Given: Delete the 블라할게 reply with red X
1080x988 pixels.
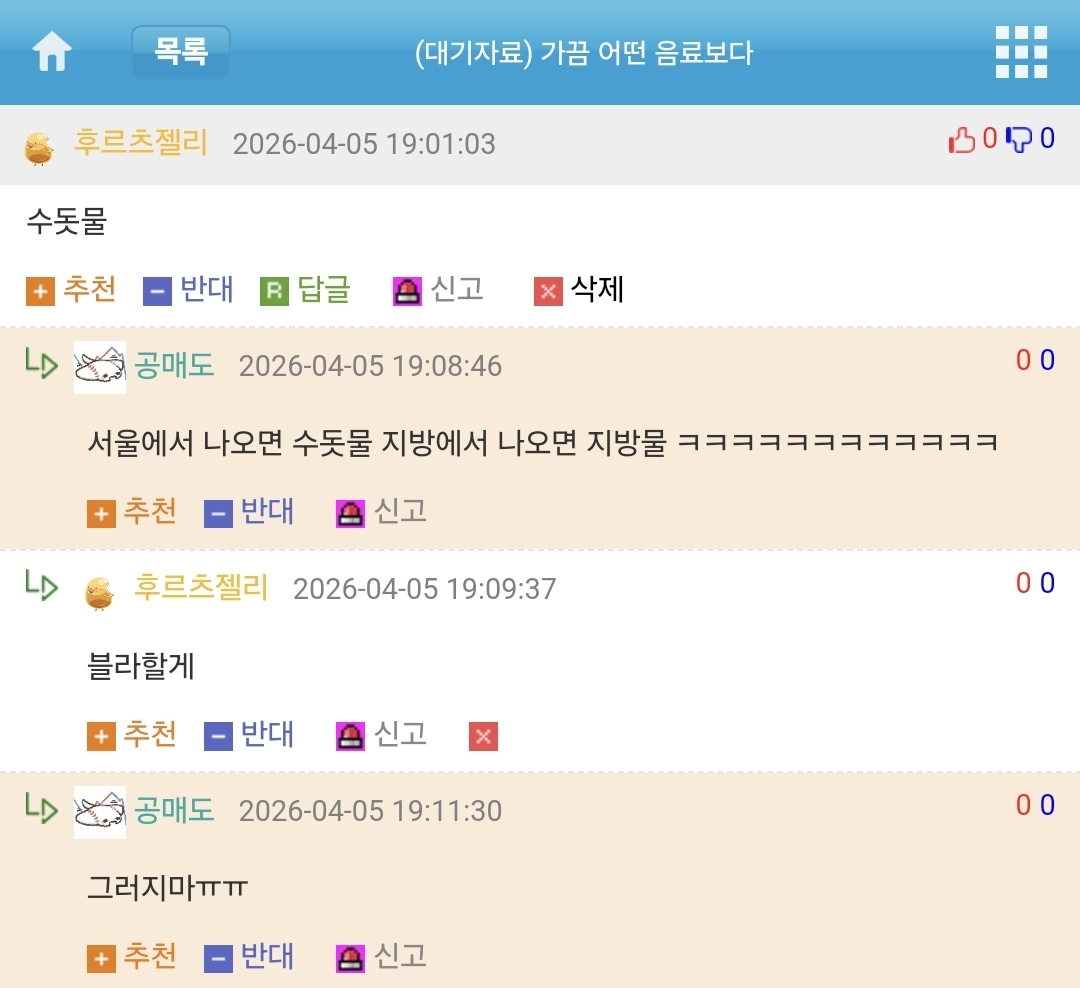Looking at the screenshot, I should tap(484, 736).
